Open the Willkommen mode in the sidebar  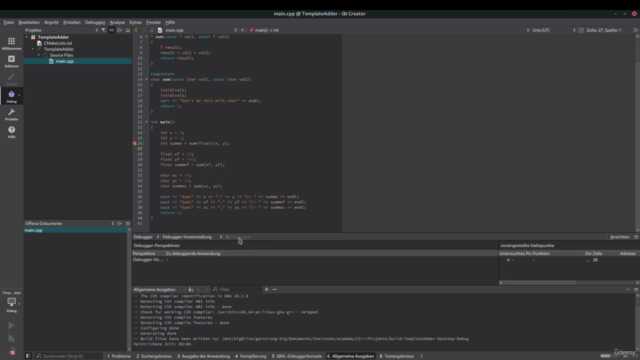pyautogui.click(x=11, y=43)
